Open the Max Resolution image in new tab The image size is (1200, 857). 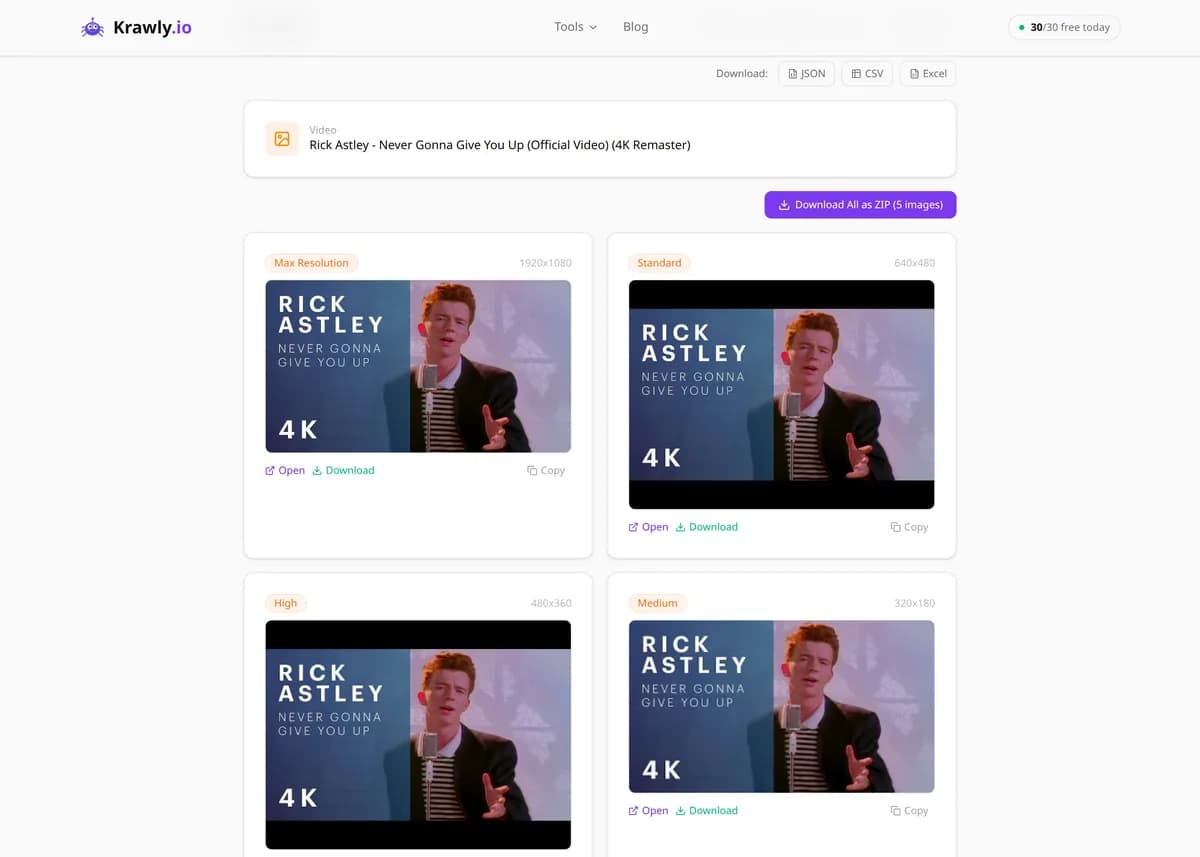(x=285, y=470)
